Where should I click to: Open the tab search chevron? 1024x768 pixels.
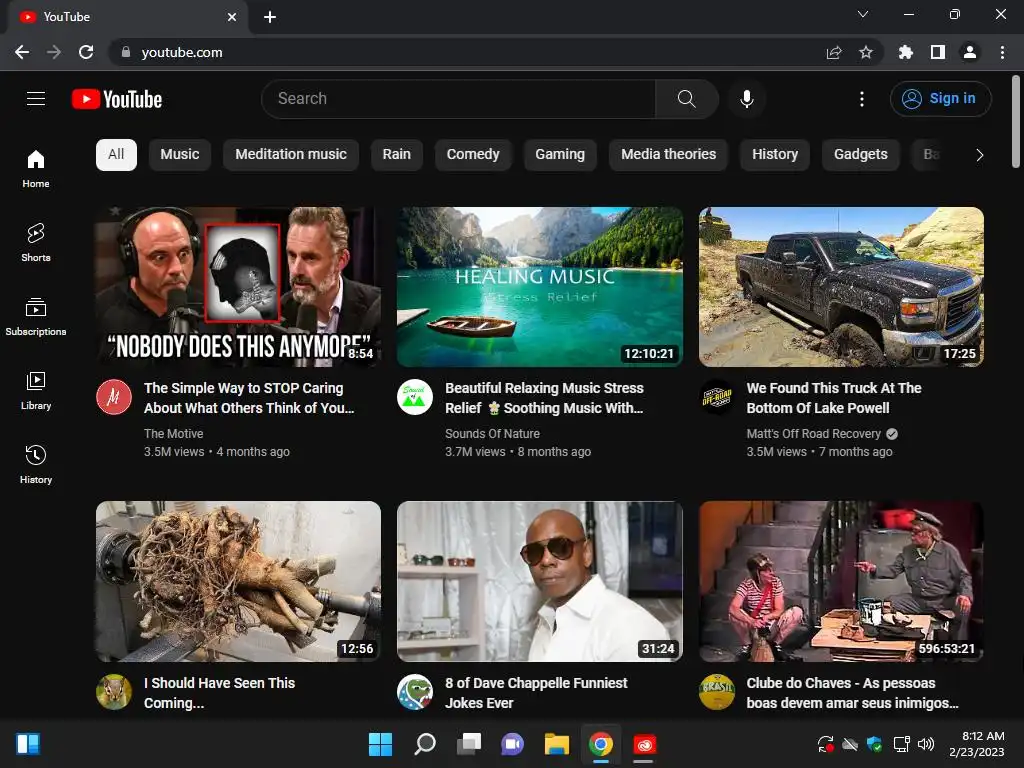pyautogui.click(x=863, y=14)
